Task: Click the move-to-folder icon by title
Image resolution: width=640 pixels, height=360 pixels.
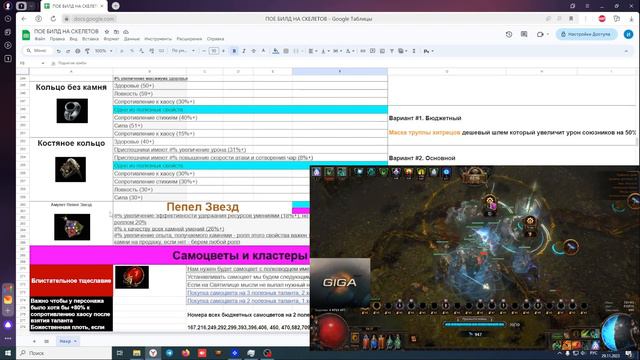Action: click(116, 31)
